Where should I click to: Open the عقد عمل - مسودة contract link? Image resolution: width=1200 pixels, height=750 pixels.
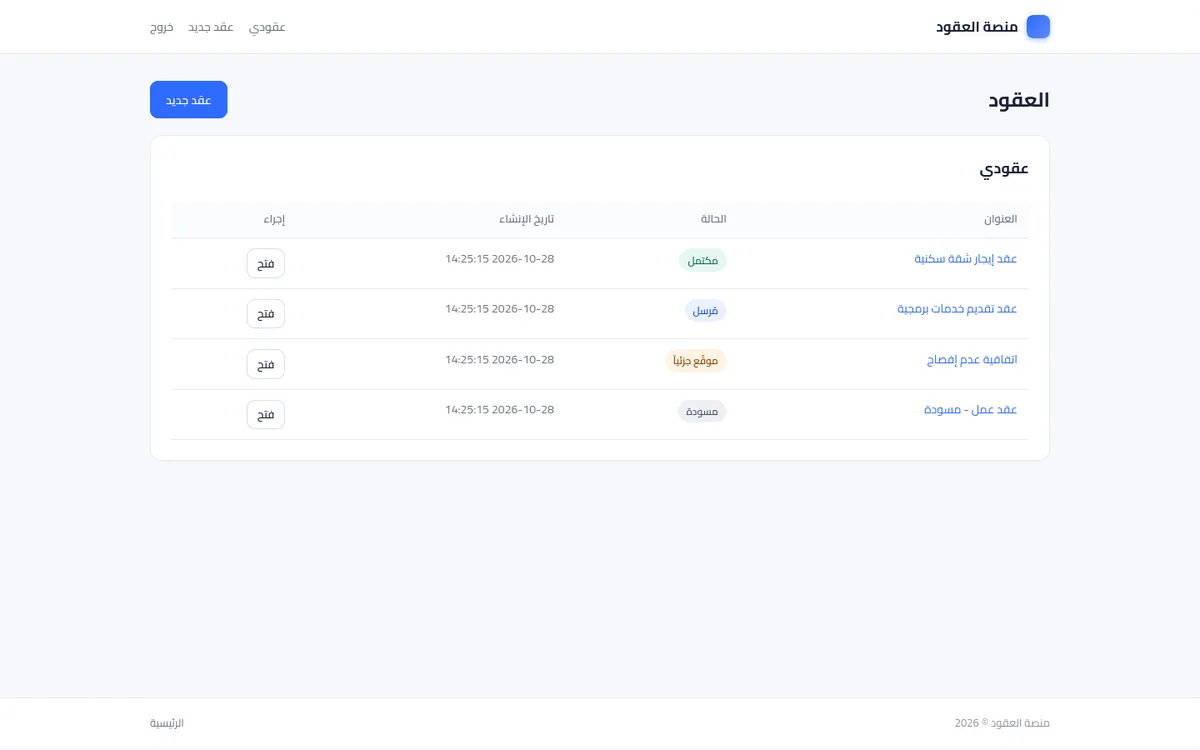pos(971,410)
